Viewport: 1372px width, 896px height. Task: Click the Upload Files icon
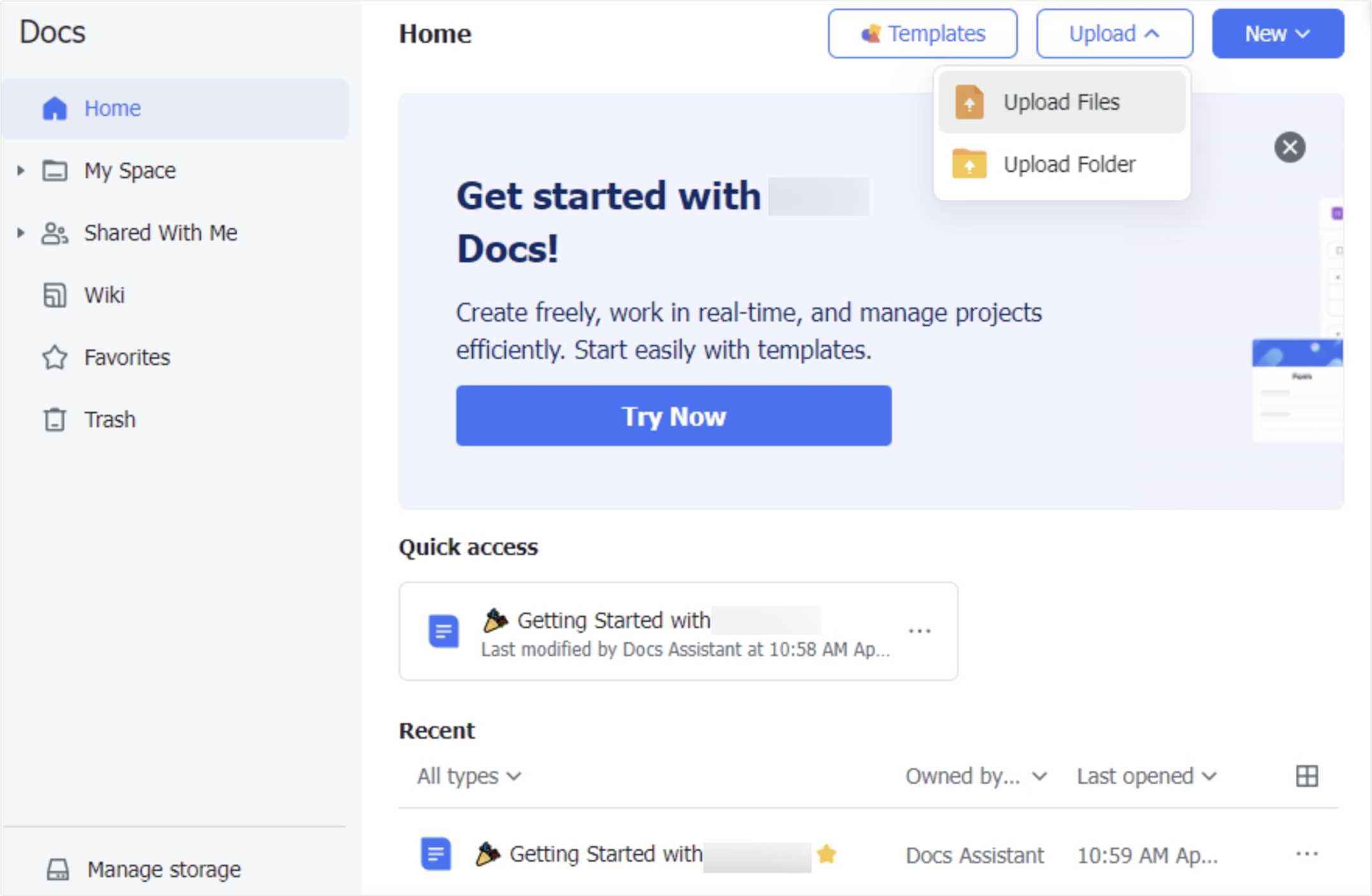click(x=968, y=102)
